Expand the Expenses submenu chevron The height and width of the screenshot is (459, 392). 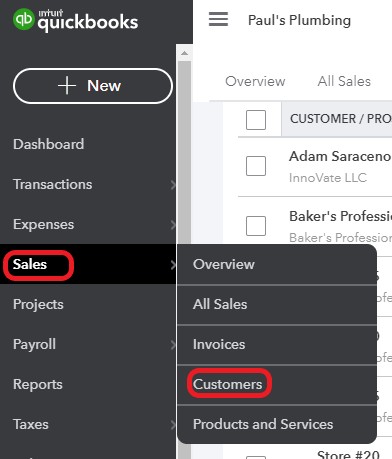[x=173, y=225]
